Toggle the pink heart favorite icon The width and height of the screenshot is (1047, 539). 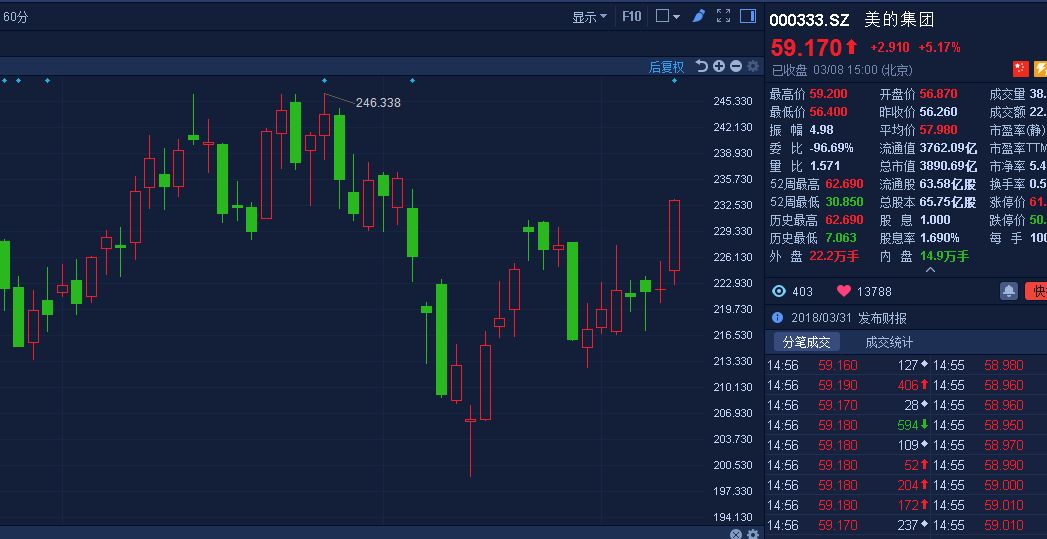coord(844,291)
